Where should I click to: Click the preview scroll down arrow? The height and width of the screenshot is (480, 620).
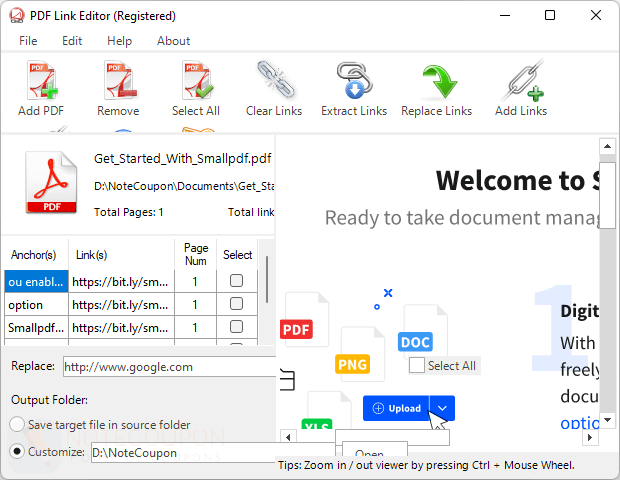click(607, 420)
